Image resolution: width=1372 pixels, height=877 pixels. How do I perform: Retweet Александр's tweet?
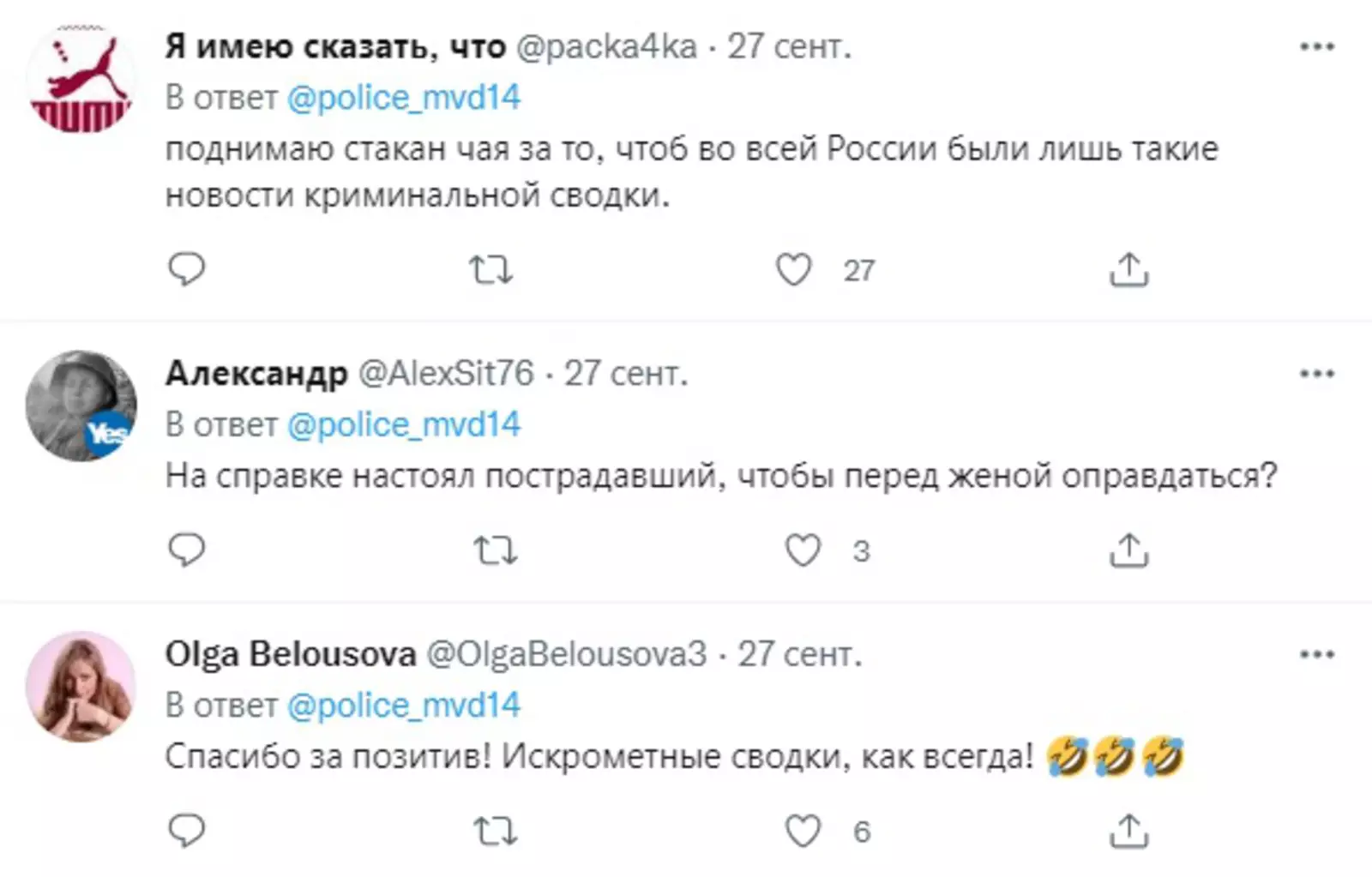coord(496,550)
